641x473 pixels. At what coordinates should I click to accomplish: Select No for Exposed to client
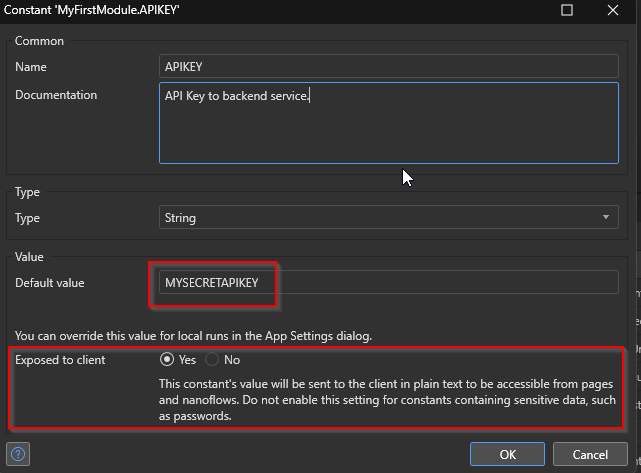(x=212, y=360)
